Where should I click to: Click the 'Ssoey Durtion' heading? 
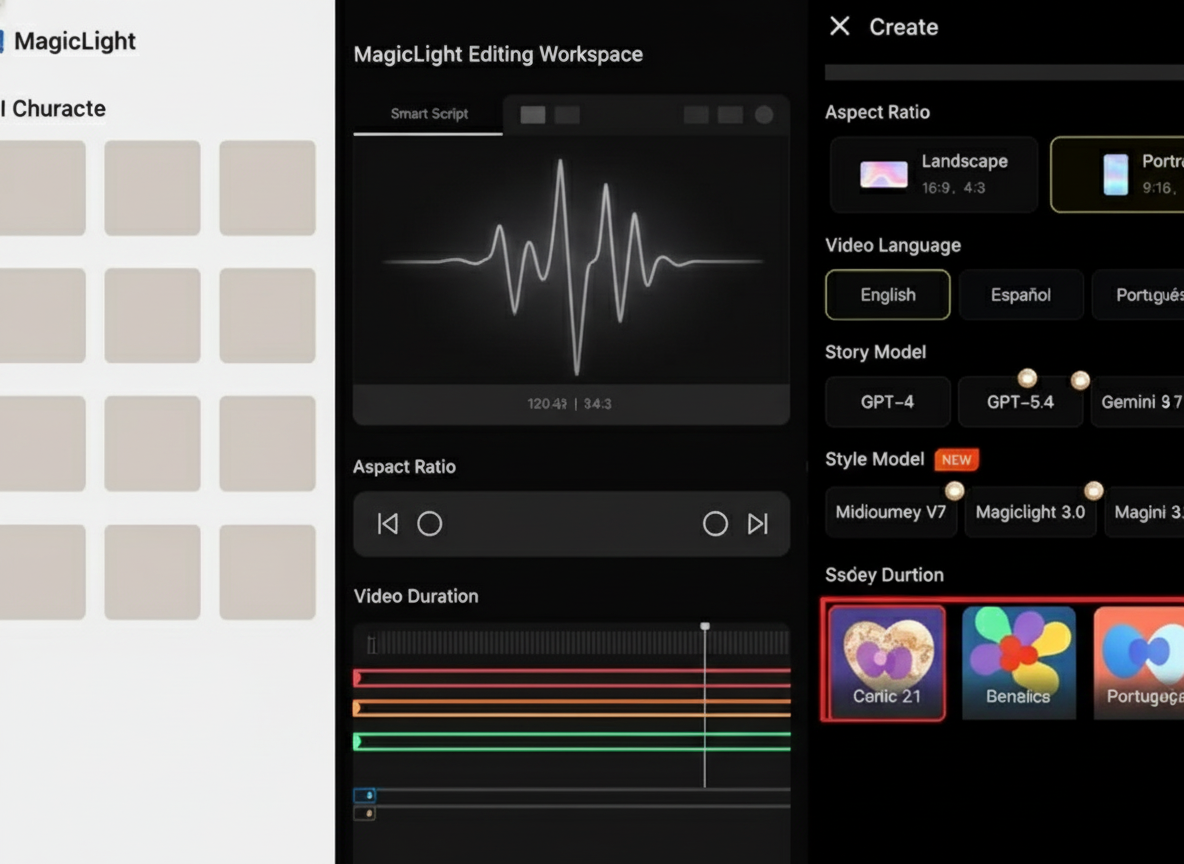(884, 575)
